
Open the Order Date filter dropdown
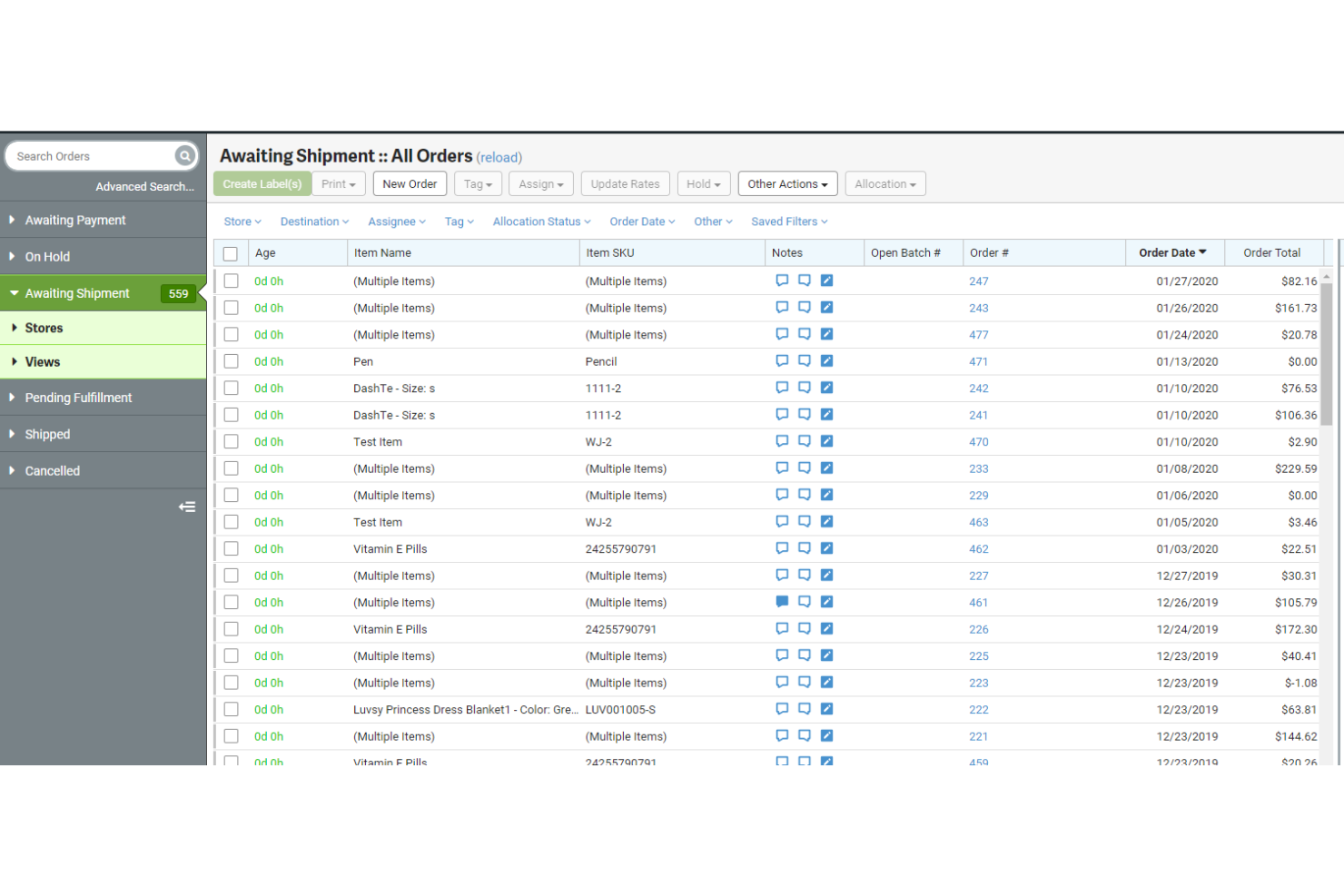642,222
